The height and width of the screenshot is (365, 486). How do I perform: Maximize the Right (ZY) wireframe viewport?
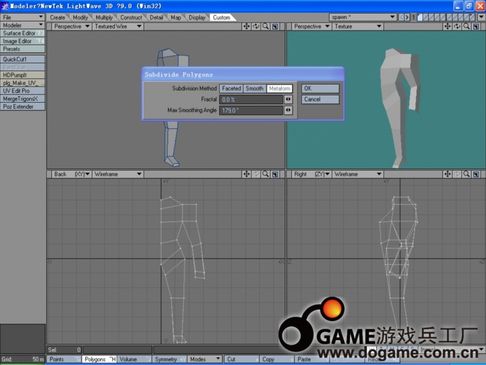coord(476,174)
